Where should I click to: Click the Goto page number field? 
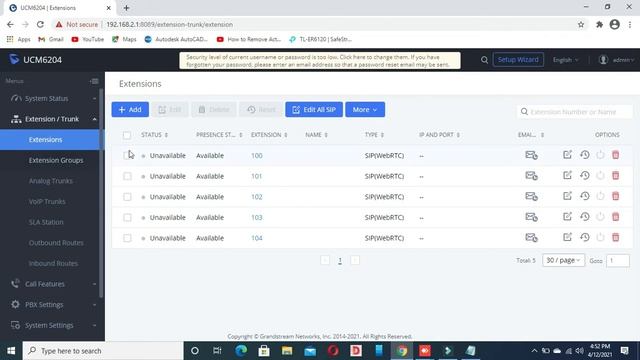point(618,260)
